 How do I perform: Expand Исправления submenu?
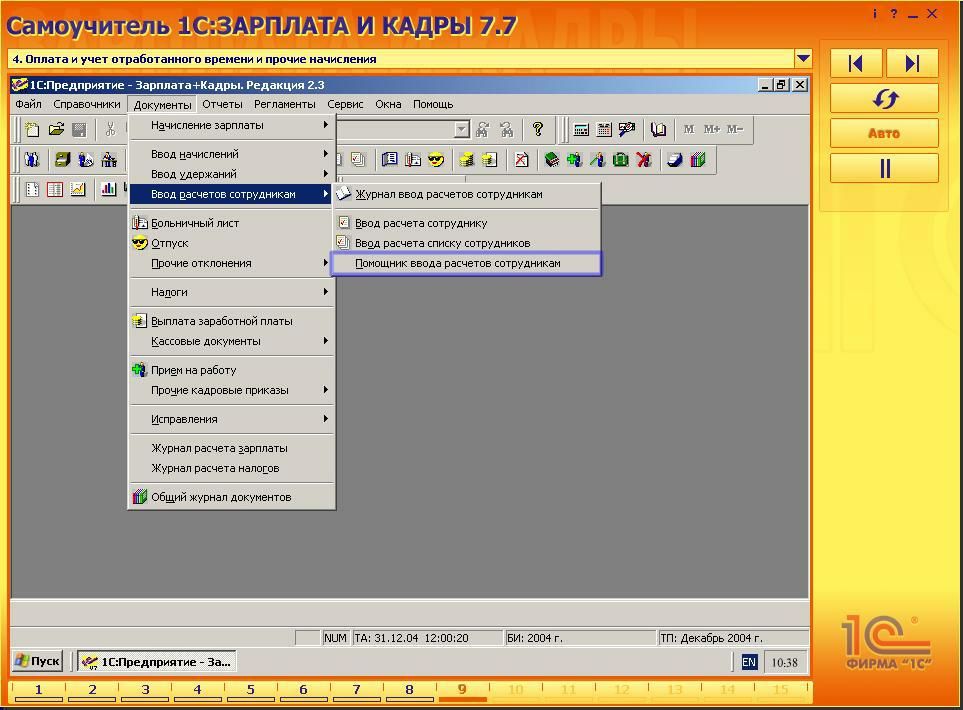(232, 419)
